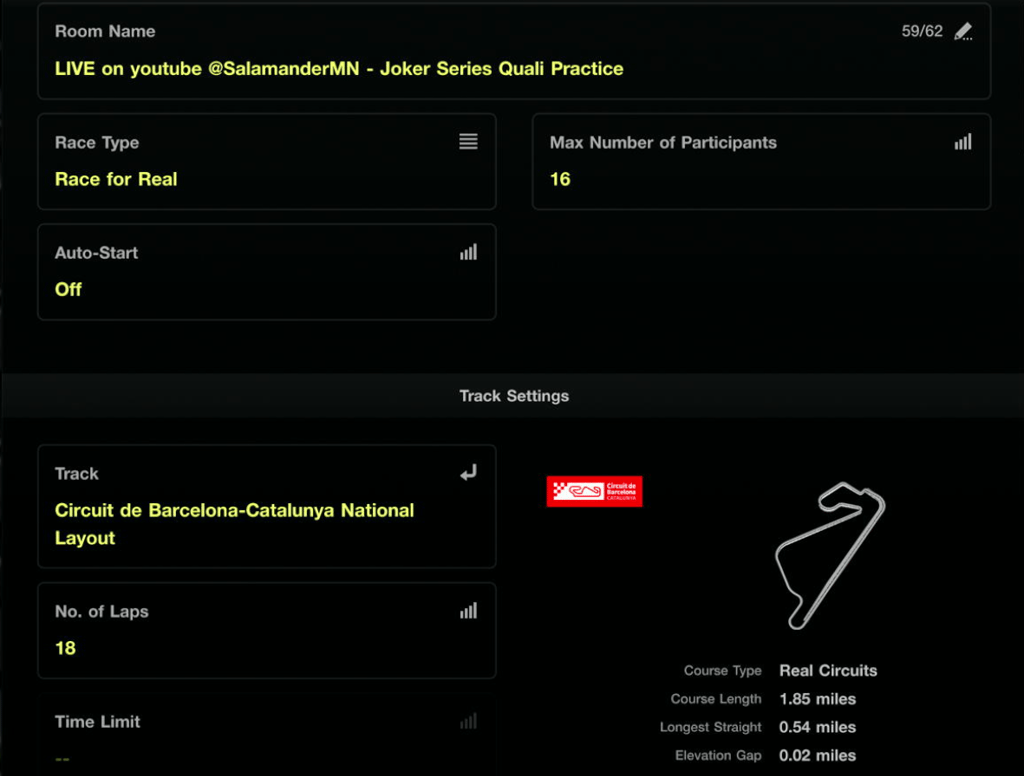Click the '0.02 miles' elevation gap value
The height and width of the screenshot is (776, 1024).
818,756
